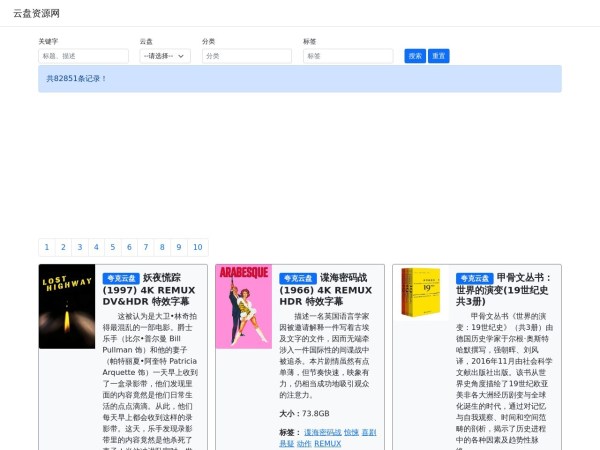Click 夸克云盘 badge on 谍海密码战 card

tap(298, 277)
